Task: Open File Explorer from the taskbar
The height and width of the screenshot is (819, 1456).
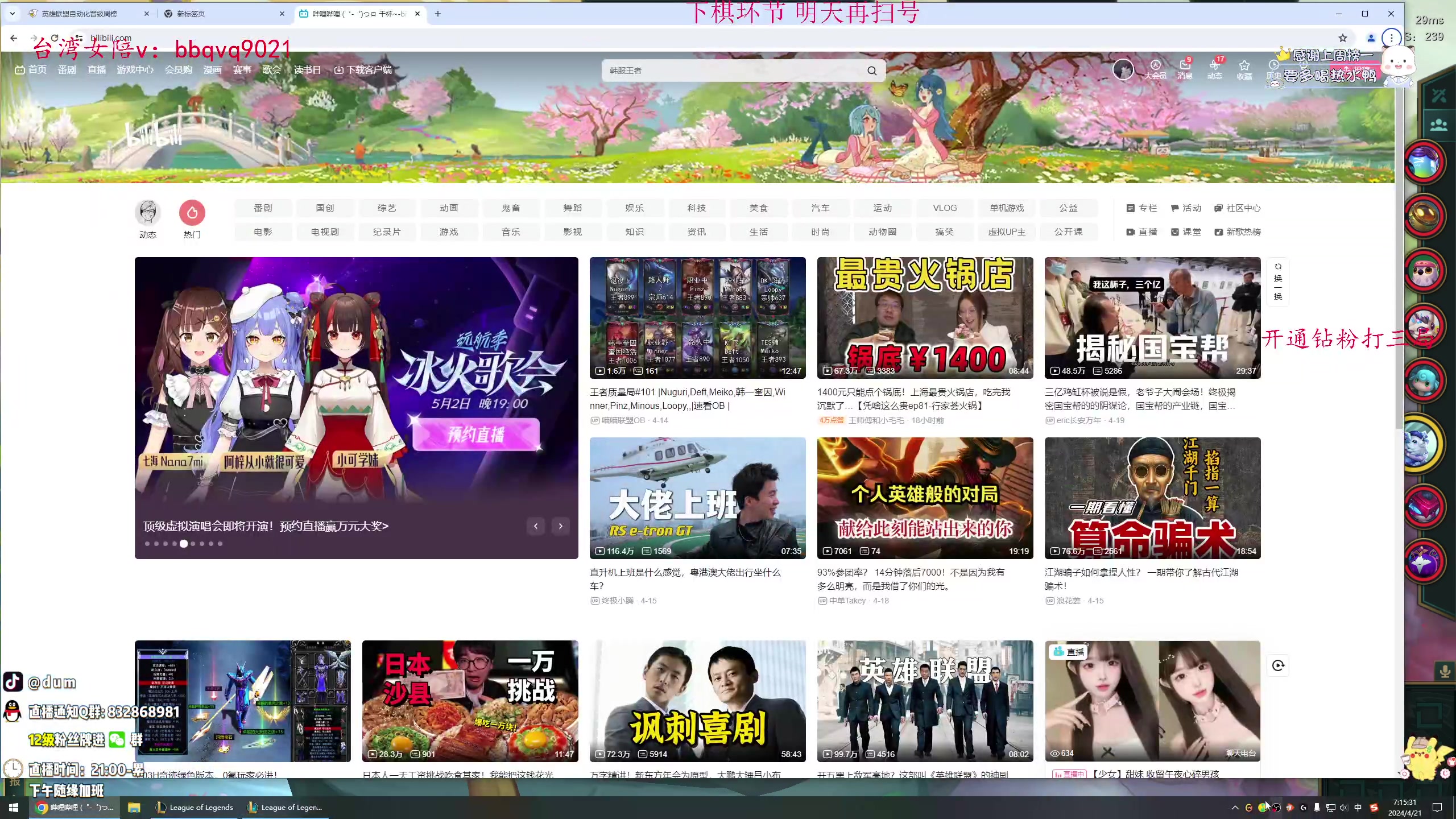Action: (x=134, y=808)
